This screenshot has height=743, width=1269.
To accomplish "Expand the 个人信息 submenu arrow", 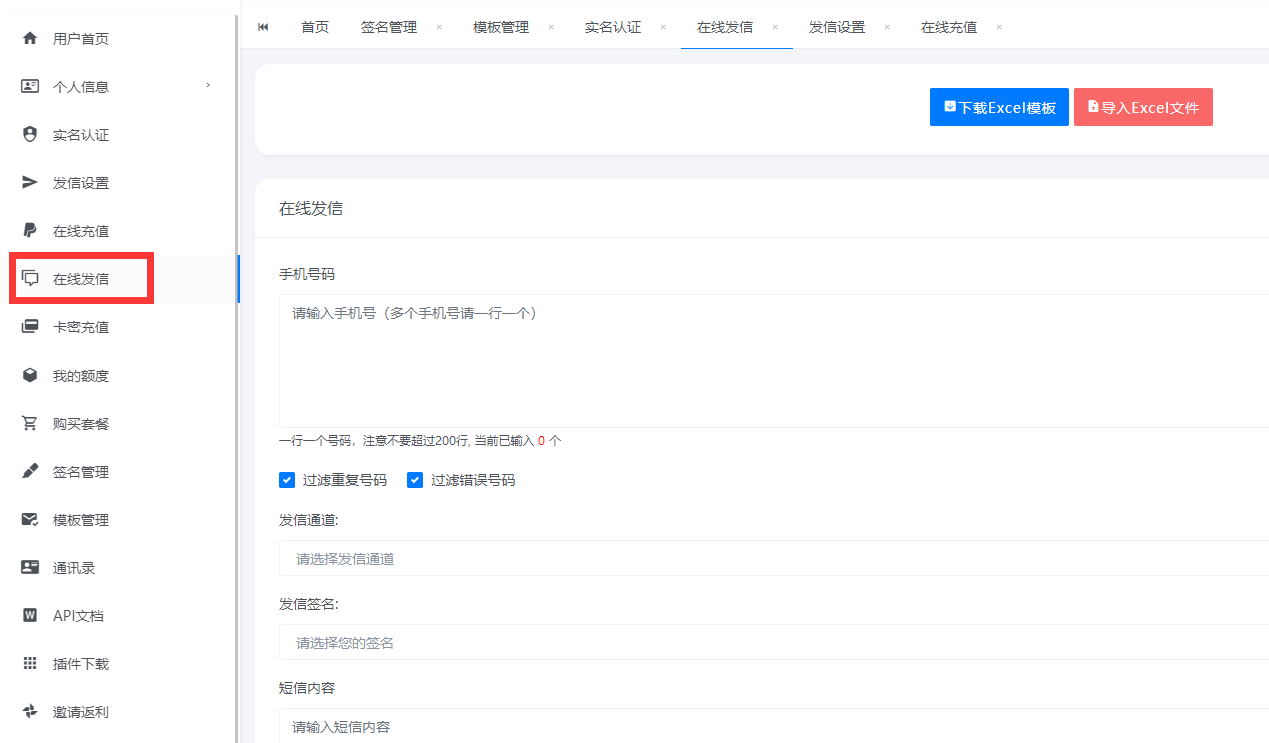I will pyautogui.click(x=208, y=86).
